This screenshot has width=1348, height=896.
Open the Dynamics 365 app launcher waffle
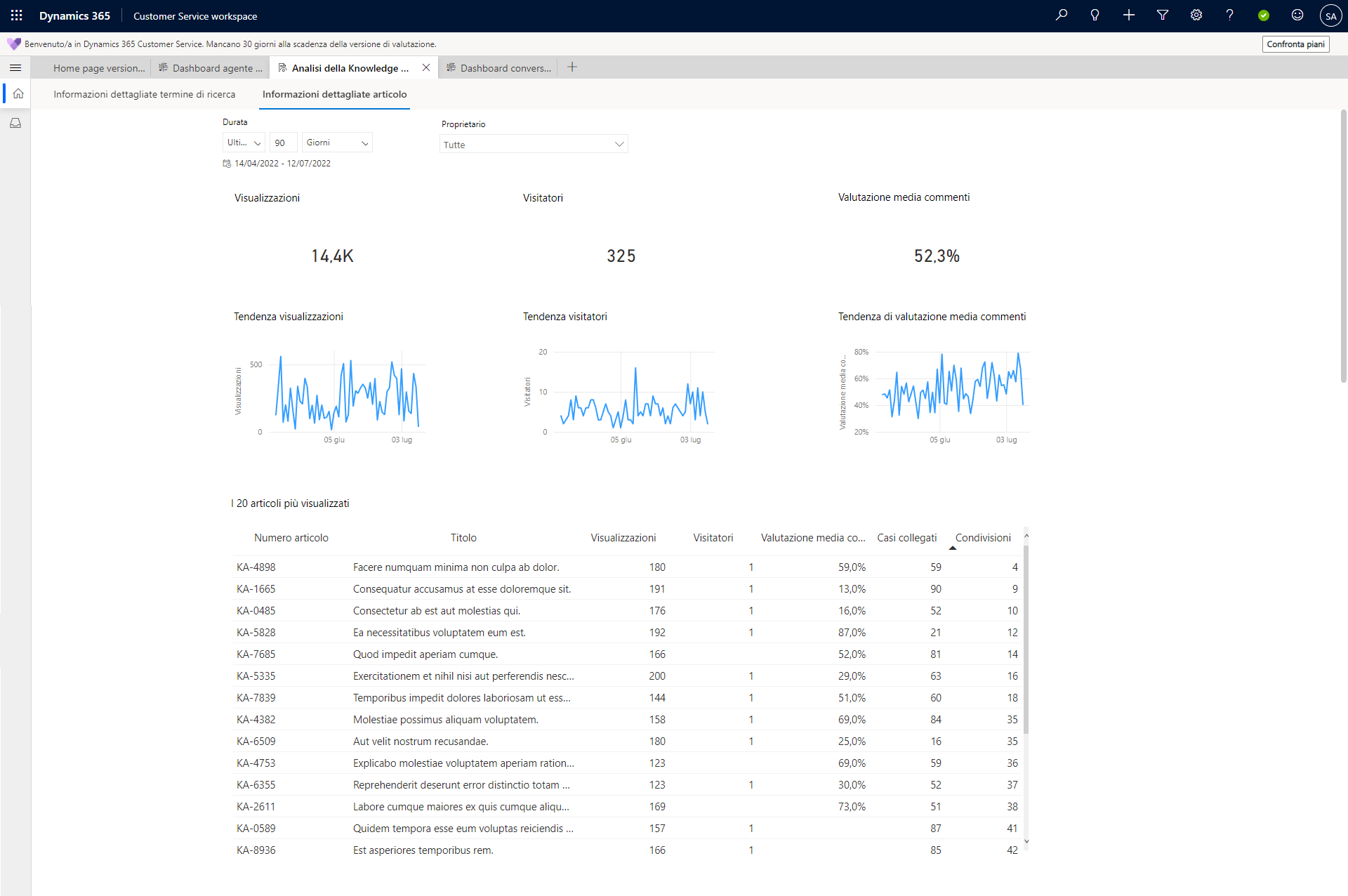17,15
